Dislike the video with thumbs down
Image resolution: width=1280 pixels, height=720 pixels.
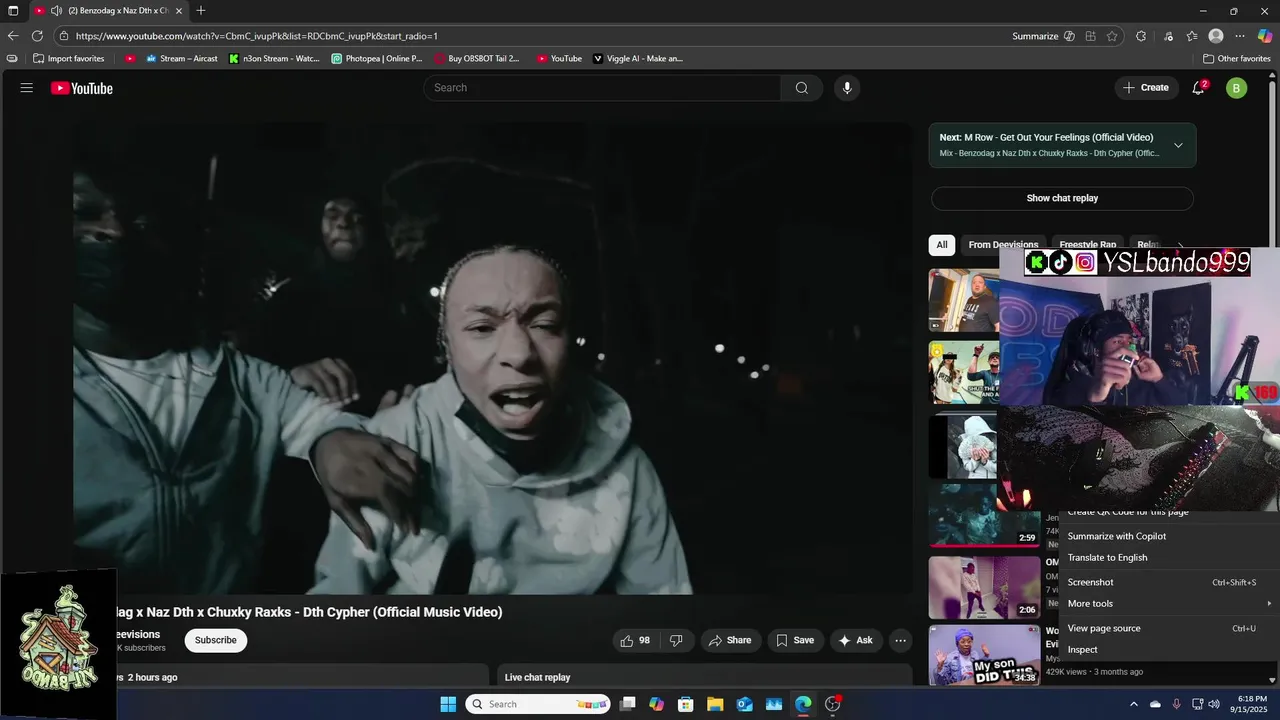(676, 640)
